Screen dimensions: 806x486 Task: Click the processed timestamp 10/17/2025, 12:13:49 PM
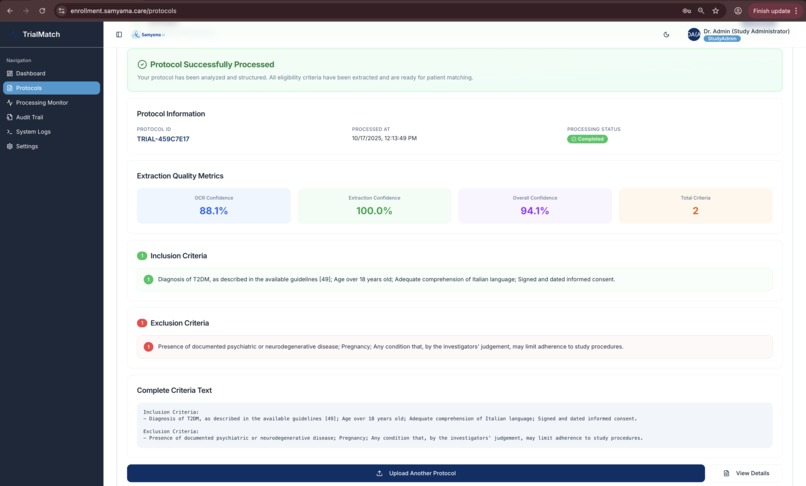(384, 138)
